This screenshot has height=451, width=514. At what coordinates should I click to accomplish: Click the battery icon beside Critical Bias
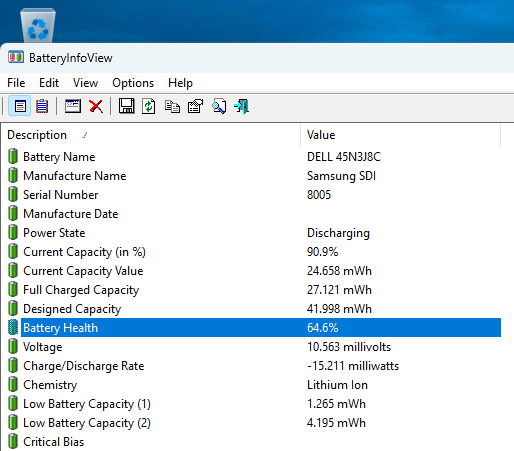click(x=13, y=441)
